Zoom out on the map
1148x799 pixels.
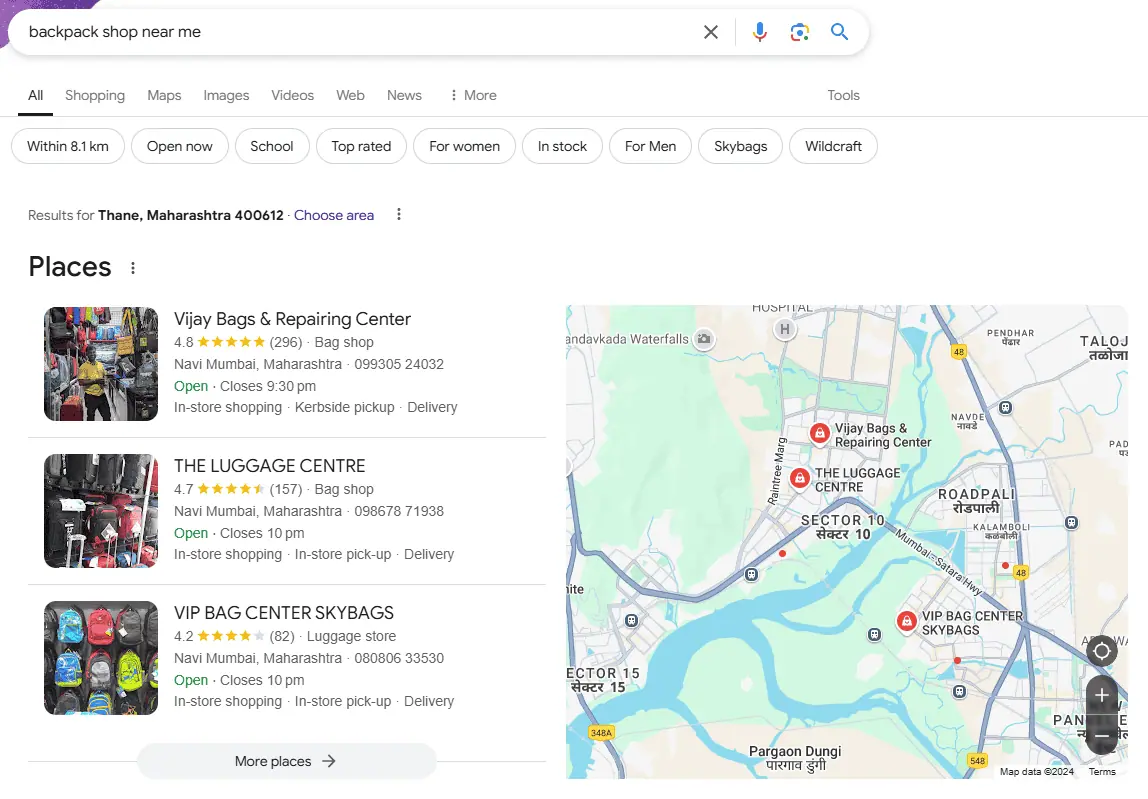click(1101, 735)
